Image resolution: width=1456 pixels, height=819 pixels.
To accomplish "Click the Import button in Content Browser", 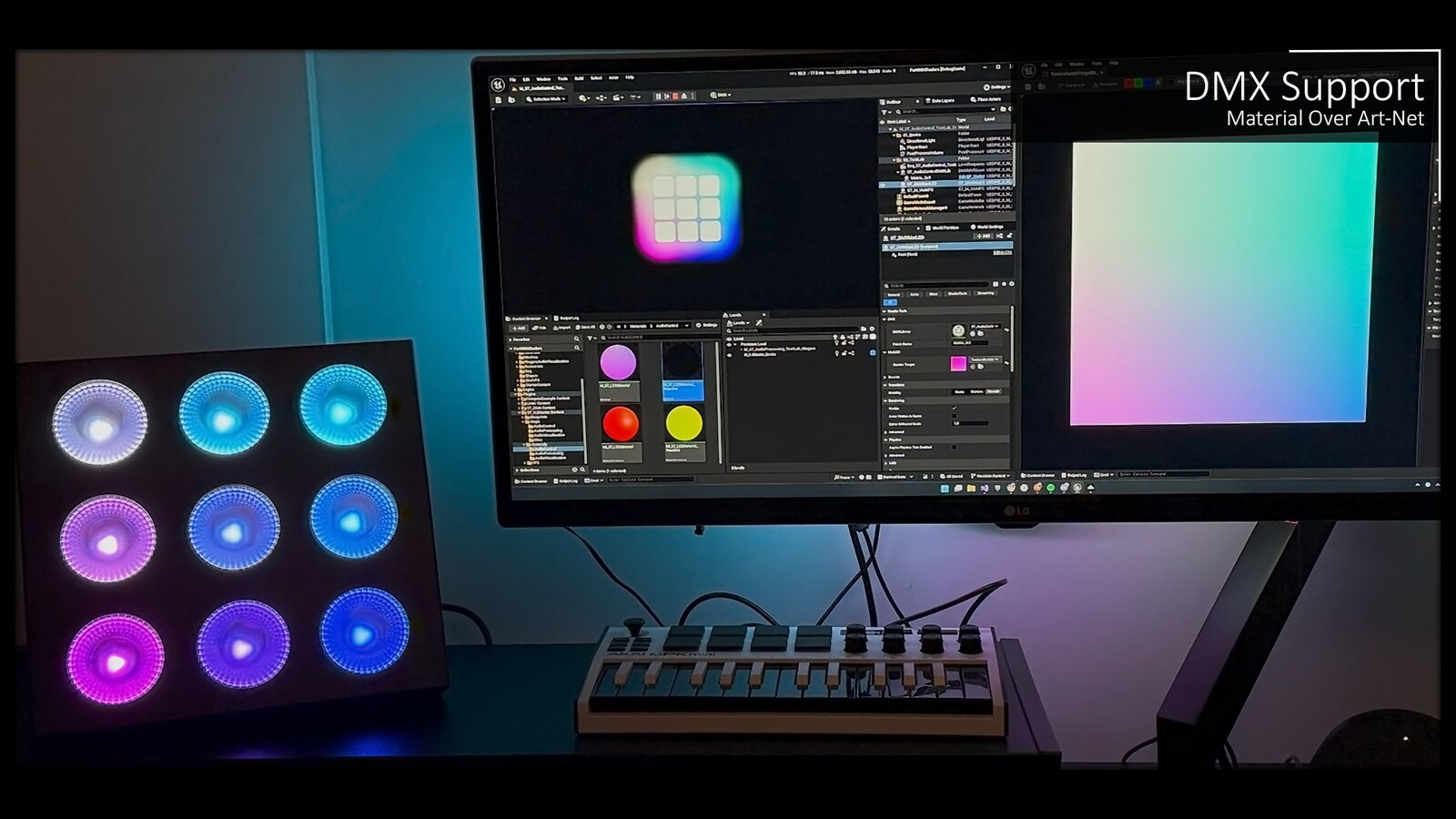I will tap(561, 328).
